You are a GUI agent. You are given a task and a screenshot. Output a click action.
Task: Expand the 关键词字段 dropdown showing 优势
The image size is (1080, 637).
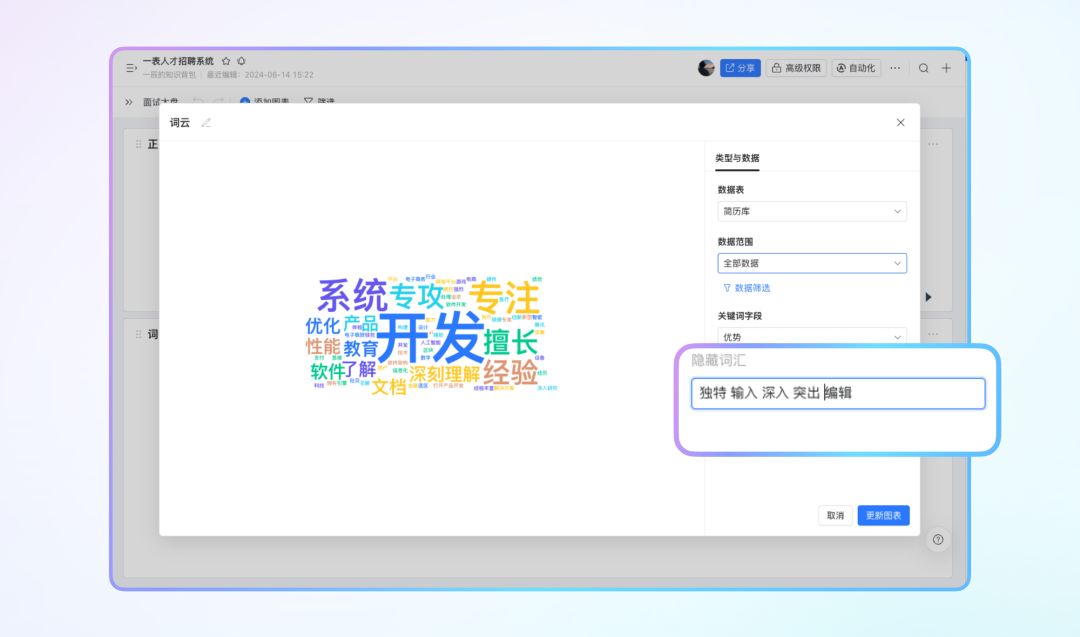tap(812, 337)
